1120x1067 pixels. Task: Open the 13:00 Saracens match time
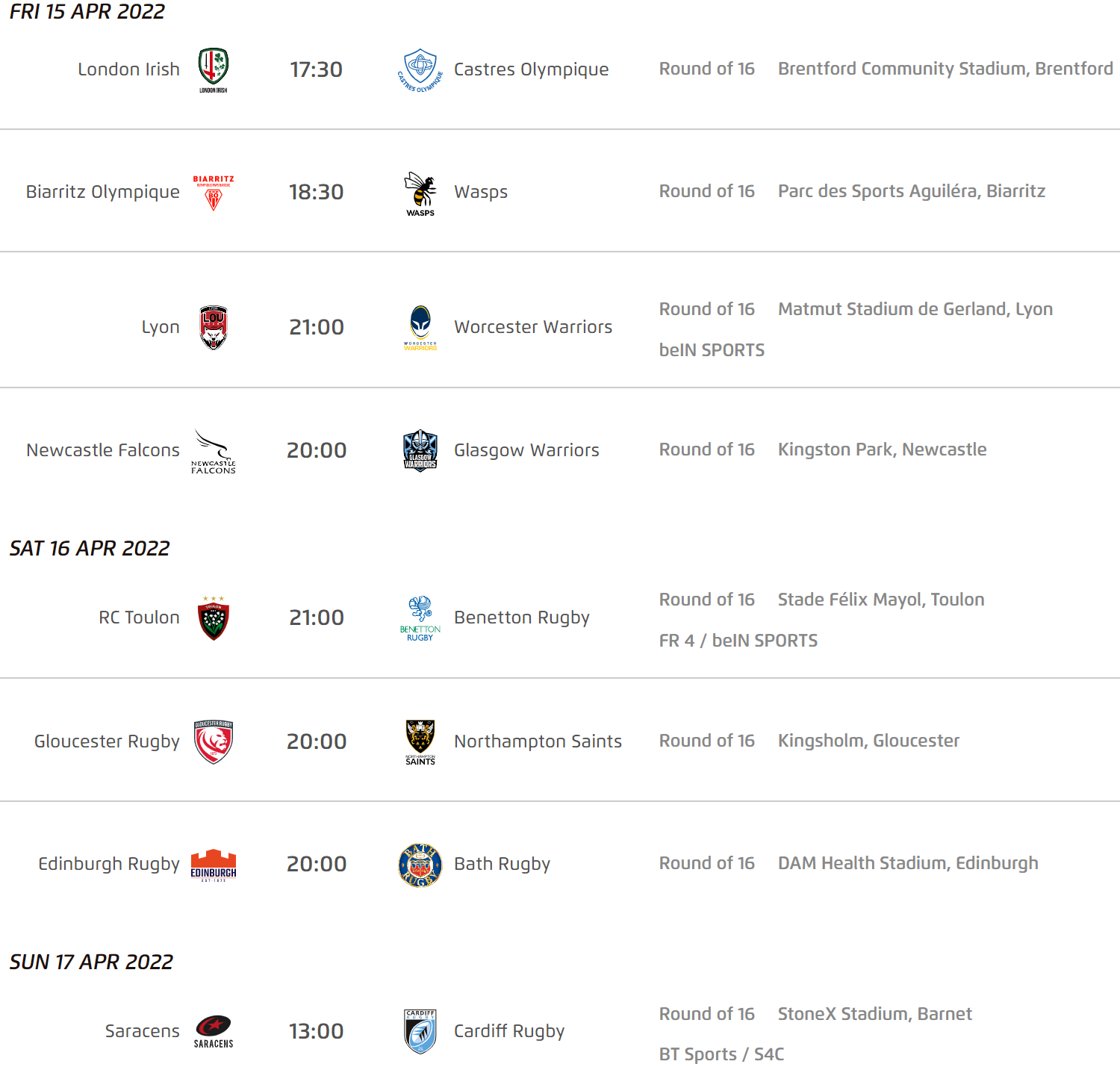tap(317, 1031)
